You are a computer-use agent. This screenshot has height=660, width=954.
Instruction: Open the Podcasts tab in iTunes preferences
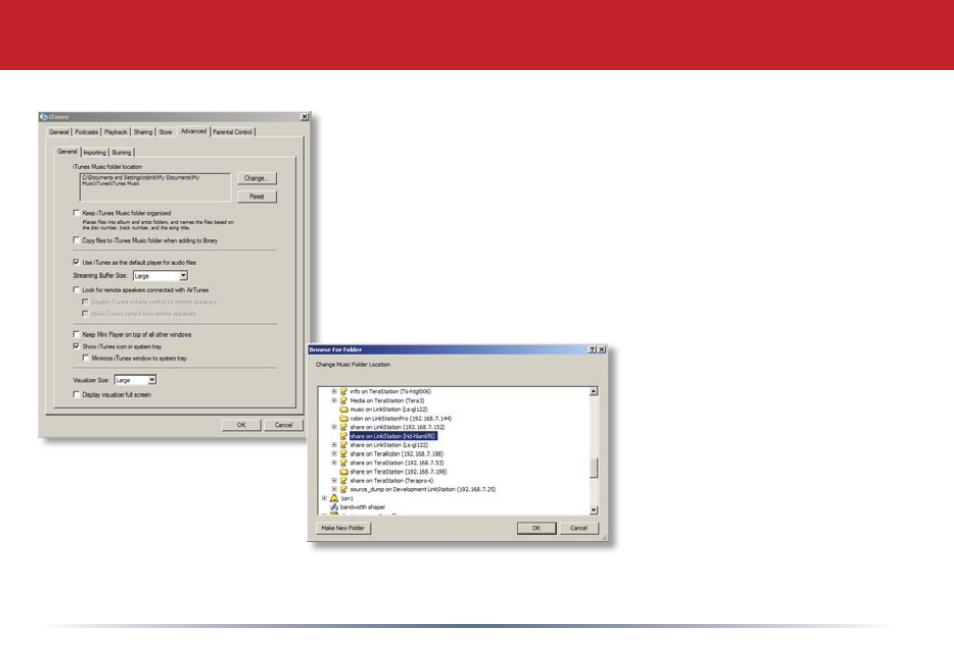pos(86,132)
